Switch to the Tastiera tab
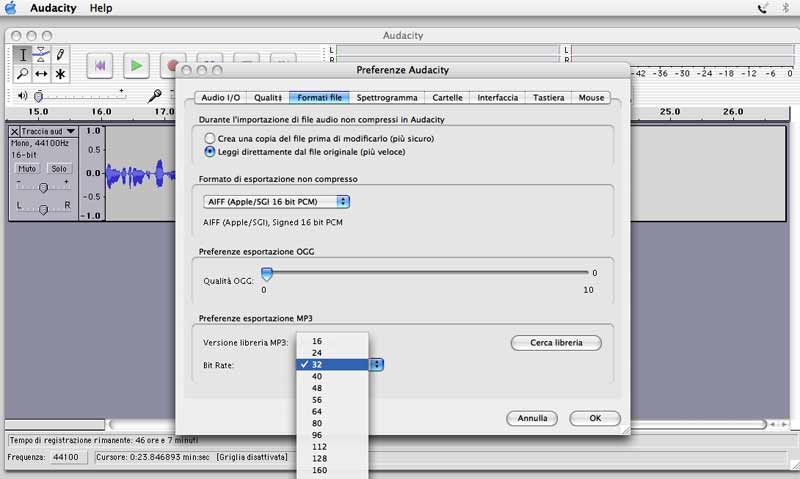Image resolution: width=800 pixels, height=479 pixels. click(548, 97)
